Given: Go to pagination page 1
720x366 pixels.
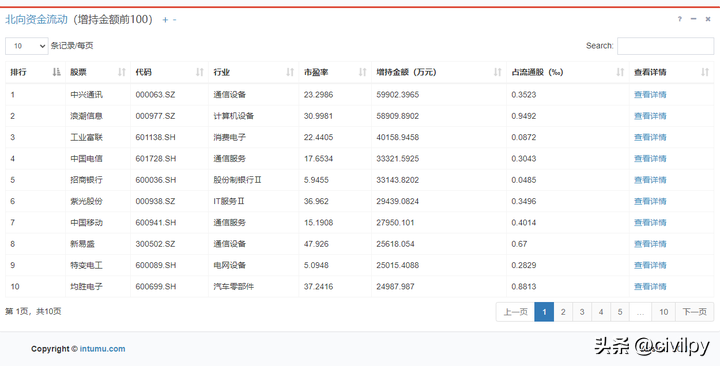Looking at the screenshot, I should coord(544,312).
